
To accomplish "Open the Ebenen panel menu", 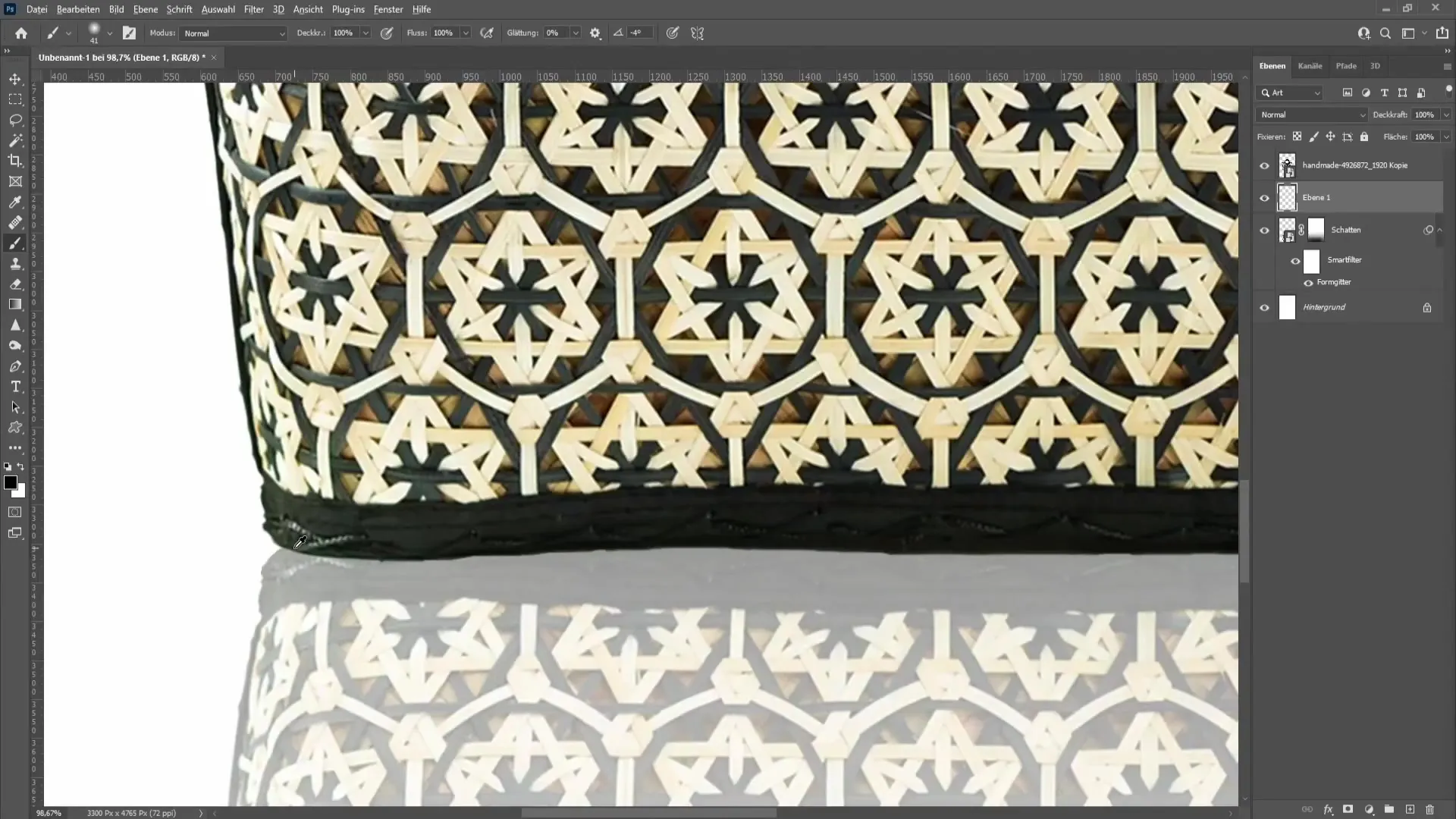I will click(1446, 65).
